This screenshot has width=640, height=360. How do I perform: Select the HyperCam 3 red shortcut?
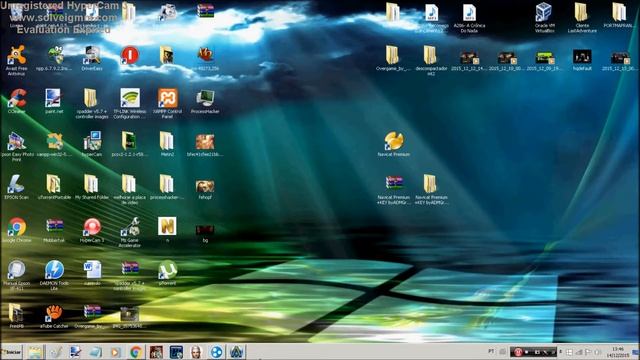click(92, 230)
